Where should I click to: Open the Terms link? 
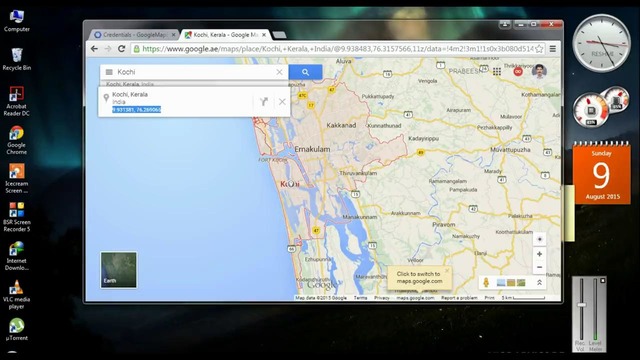point(360,298)
